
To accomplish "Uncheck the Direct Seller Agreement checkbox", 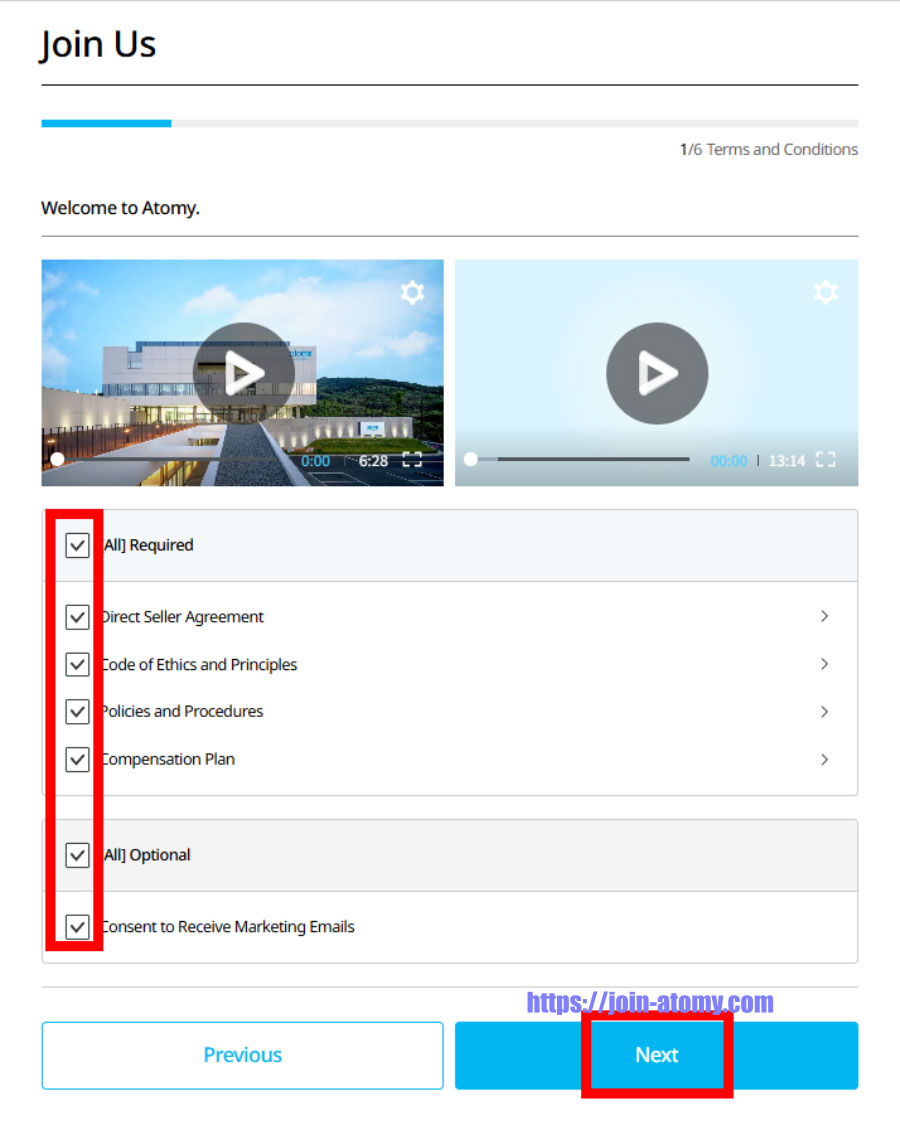I will (77, 617).
